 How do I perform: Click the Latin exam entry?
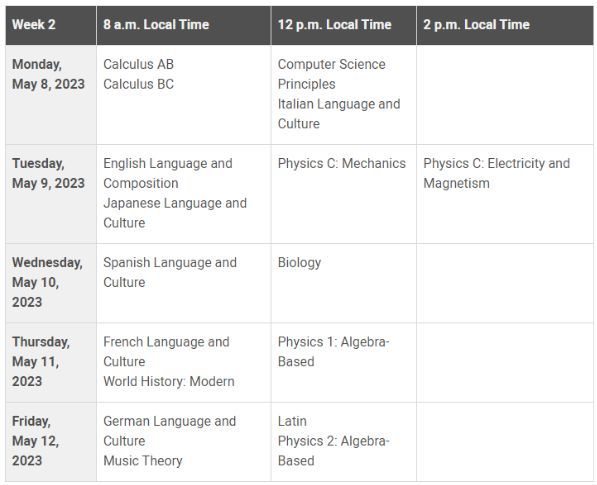point(292,421)
